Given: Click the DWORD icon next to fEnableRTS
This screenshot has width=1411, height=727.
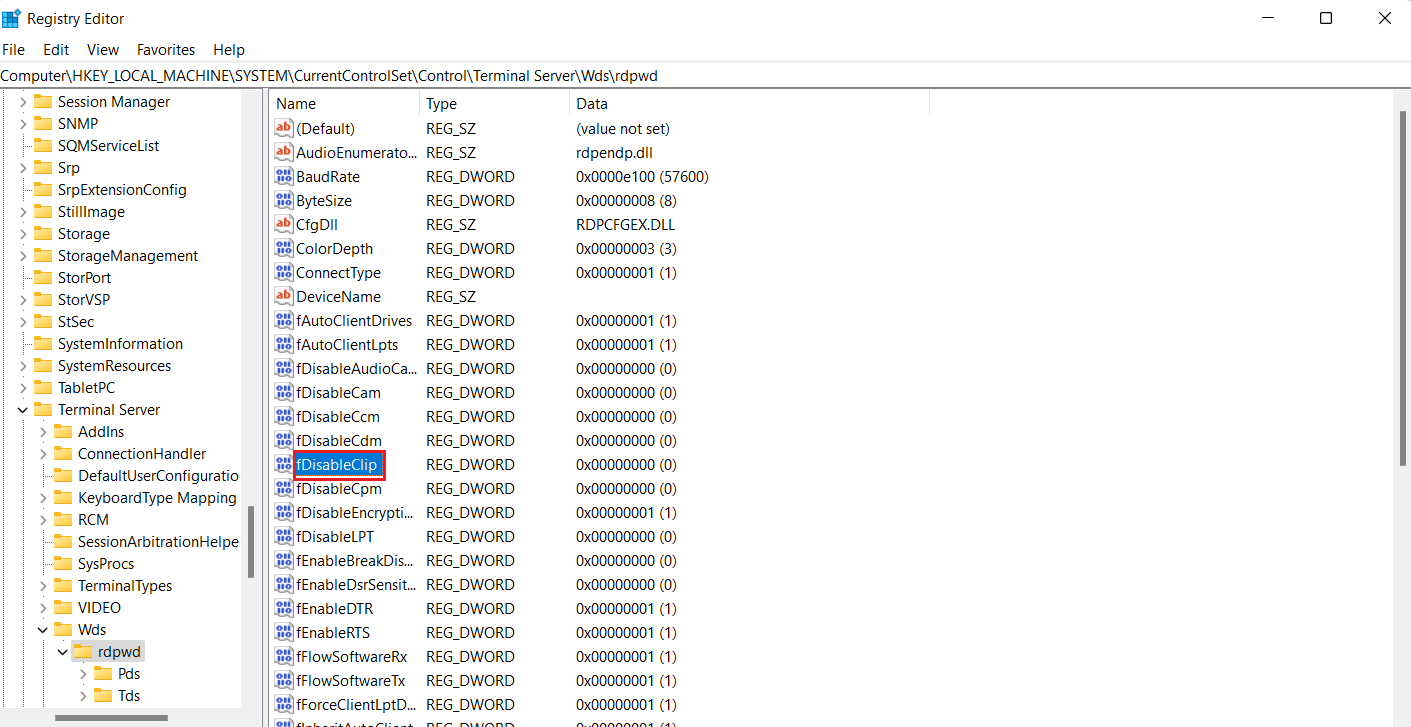Looking at the screenshot, I should pos(283,633).
